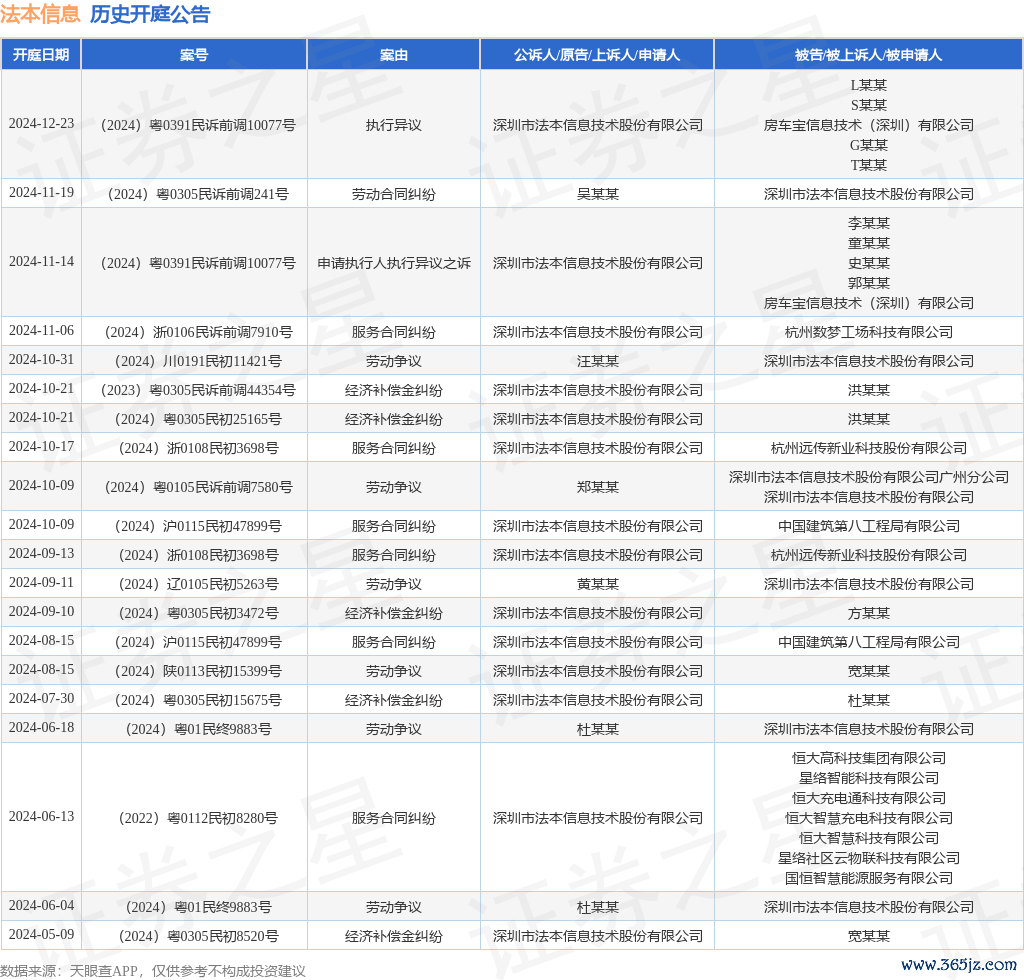Click case number (2024)粤0305民初25165号

198,419
